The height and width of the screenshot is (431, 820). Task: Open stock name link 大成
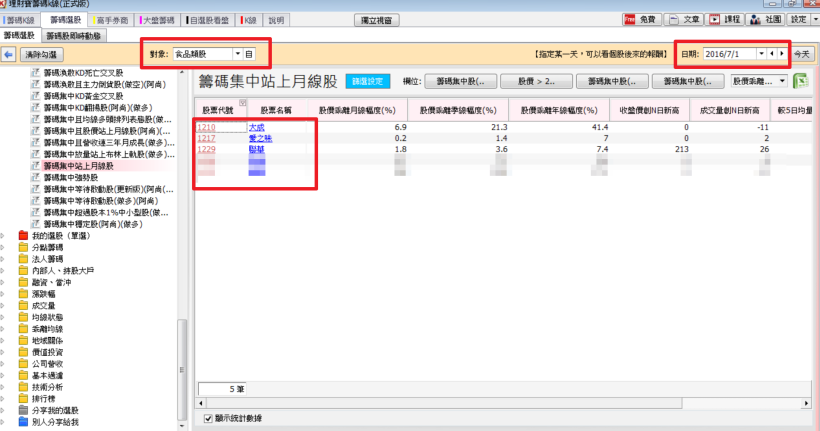[x=256, y=127]
